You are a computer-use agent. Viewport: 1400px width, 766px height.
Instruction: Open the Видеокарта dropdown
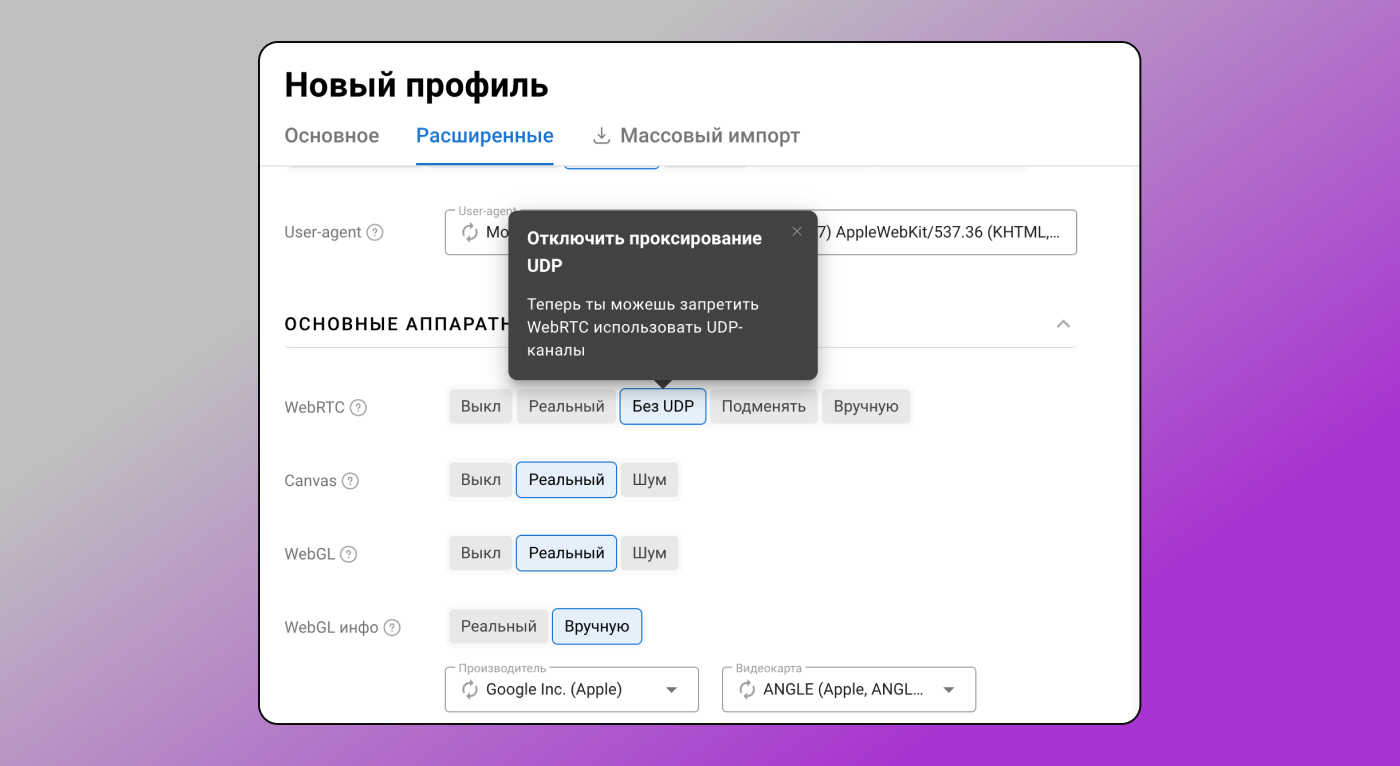pos(948,689)
